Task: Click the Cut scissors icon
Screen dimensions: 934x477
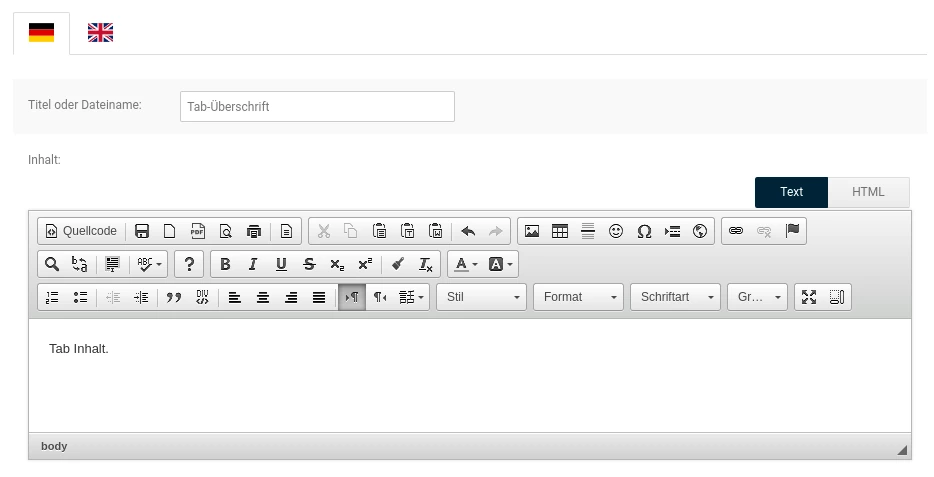Action: [323, 231]
